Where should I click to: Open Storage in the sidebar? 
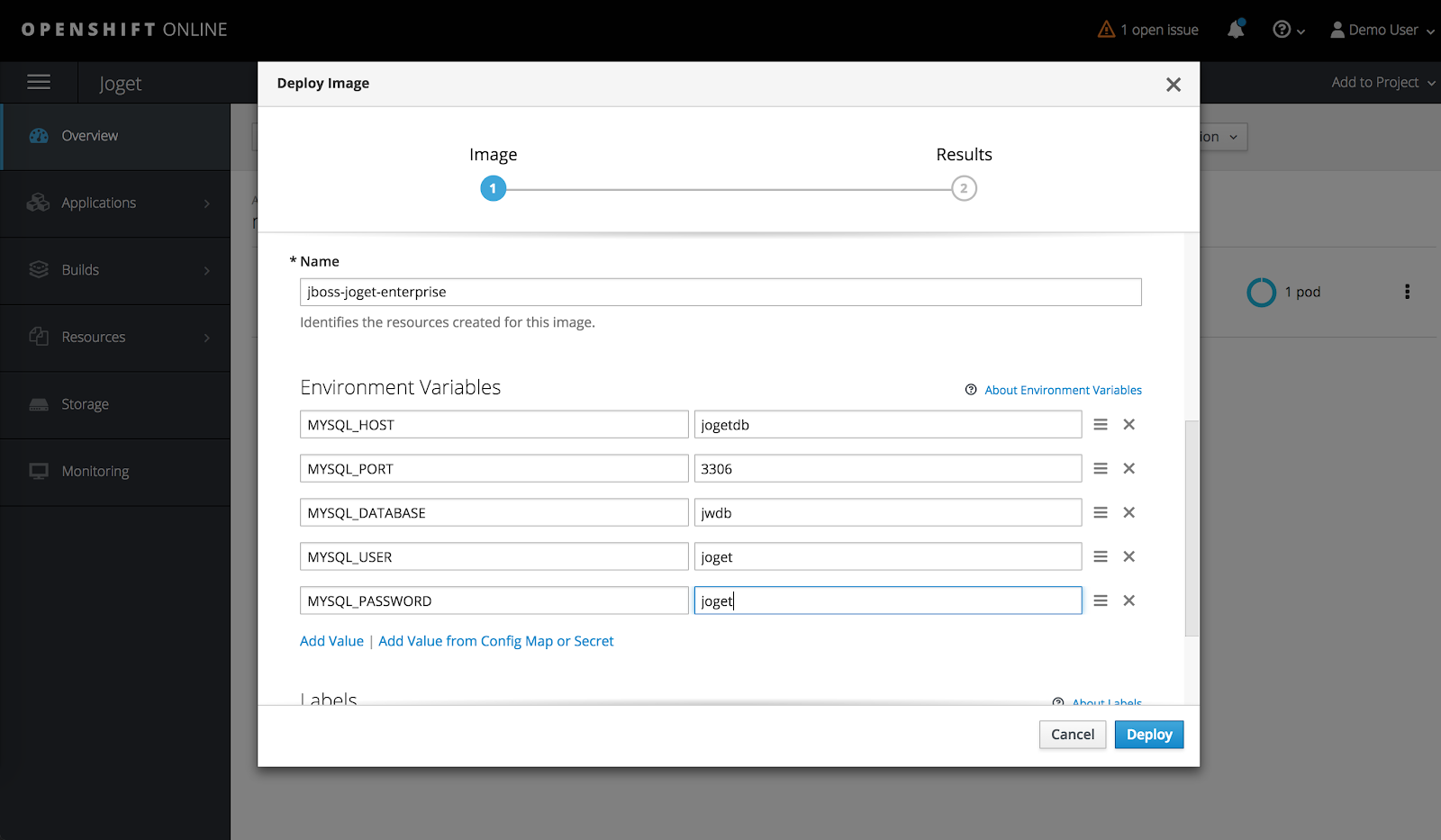115,405
